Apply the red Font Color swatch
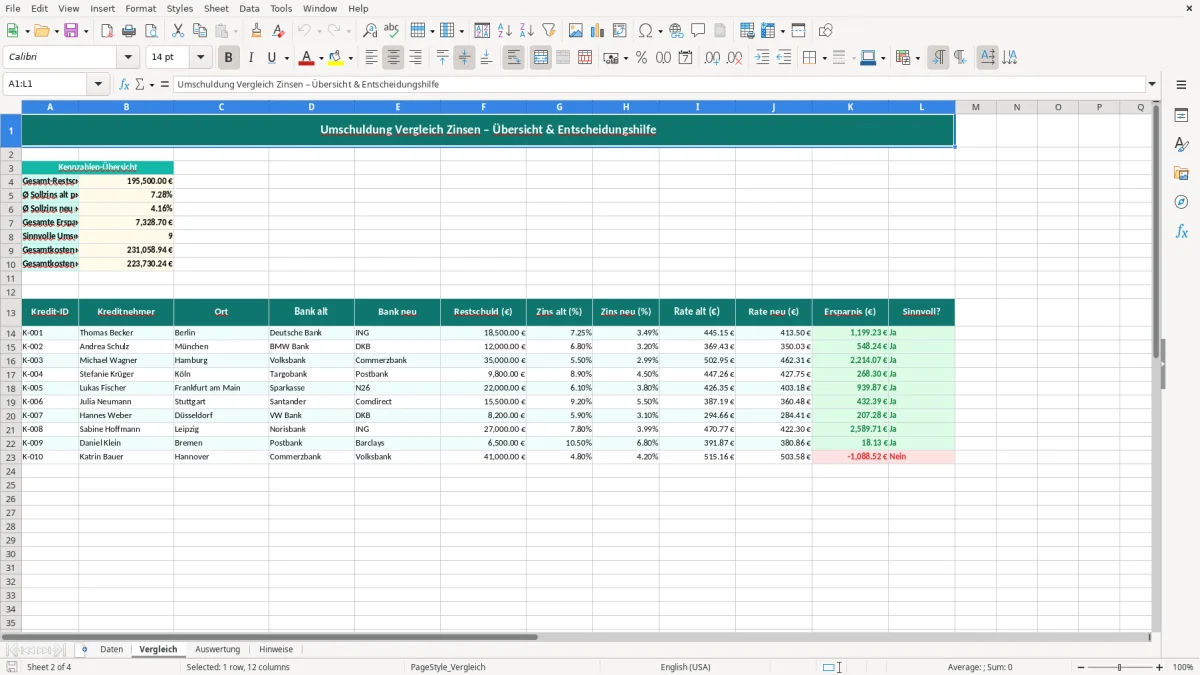The height and width of the screenshot is (675, 1200). pos(306,58)
